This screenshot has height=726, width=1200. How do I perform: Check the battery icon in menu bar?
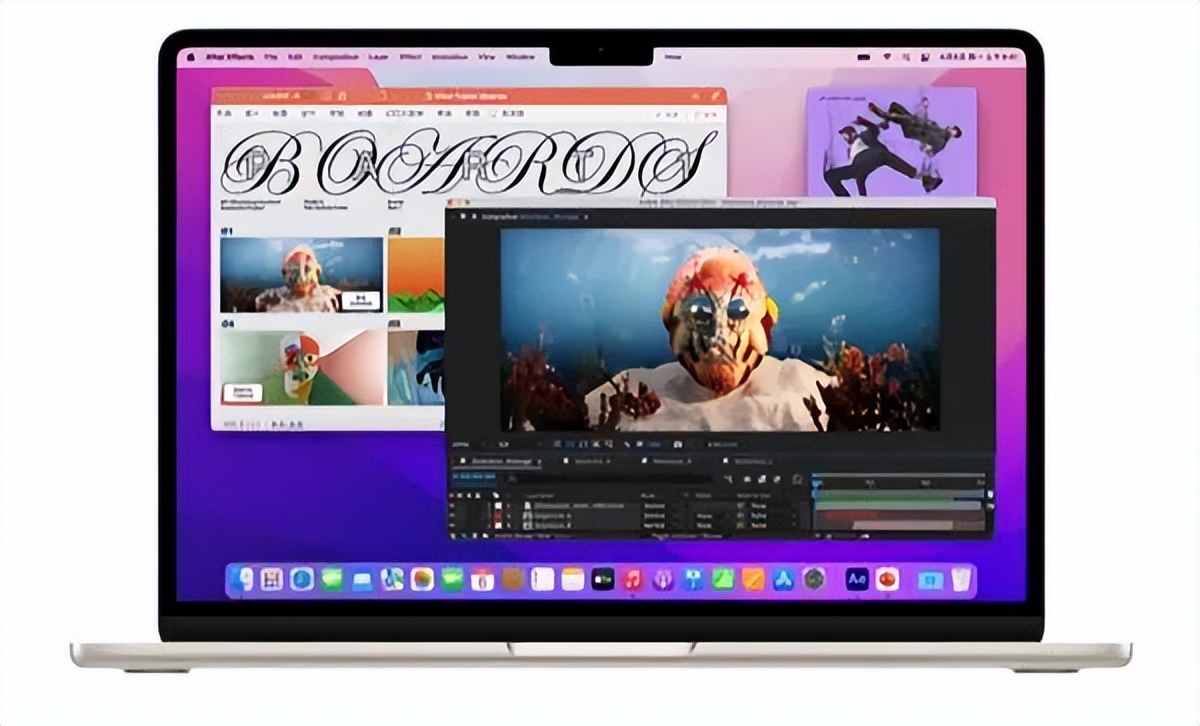click(x=864, y=57)
